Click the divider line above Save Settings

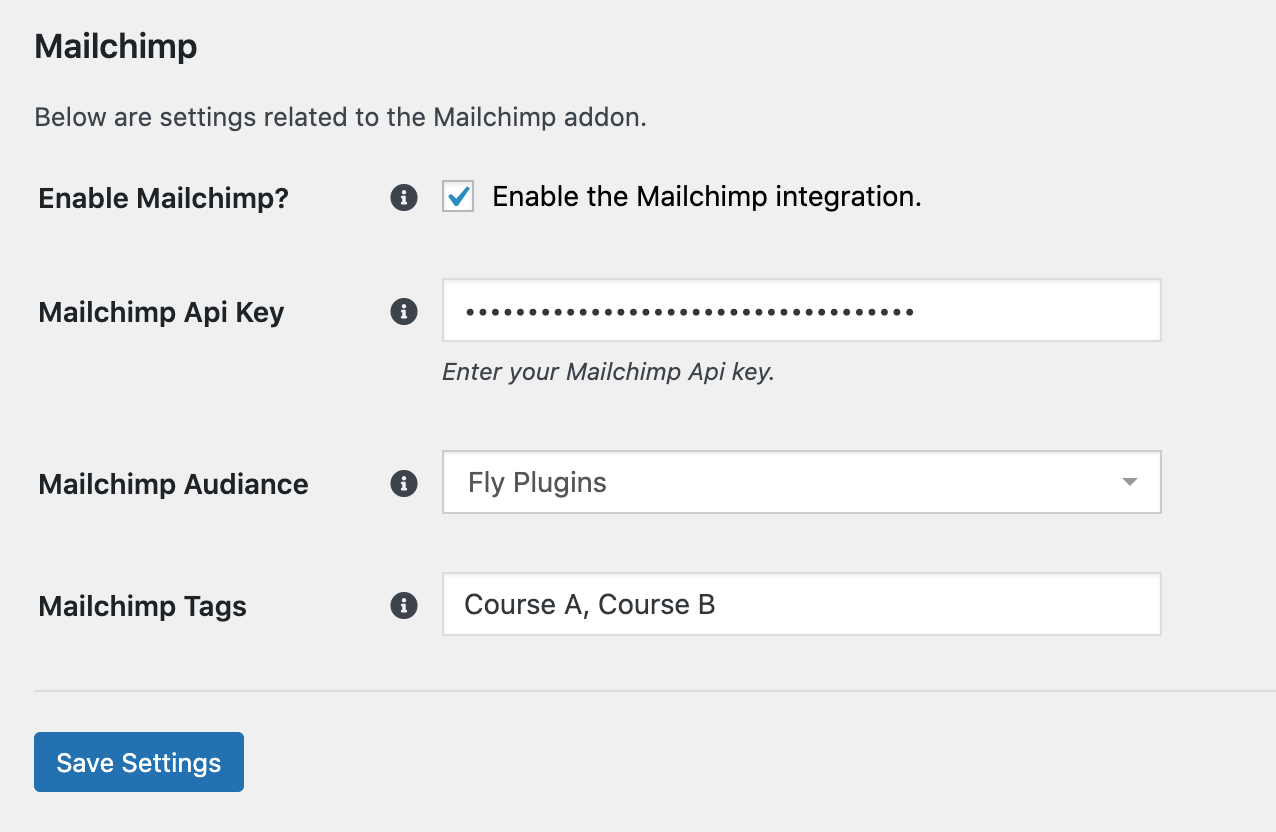pos(650,690)
